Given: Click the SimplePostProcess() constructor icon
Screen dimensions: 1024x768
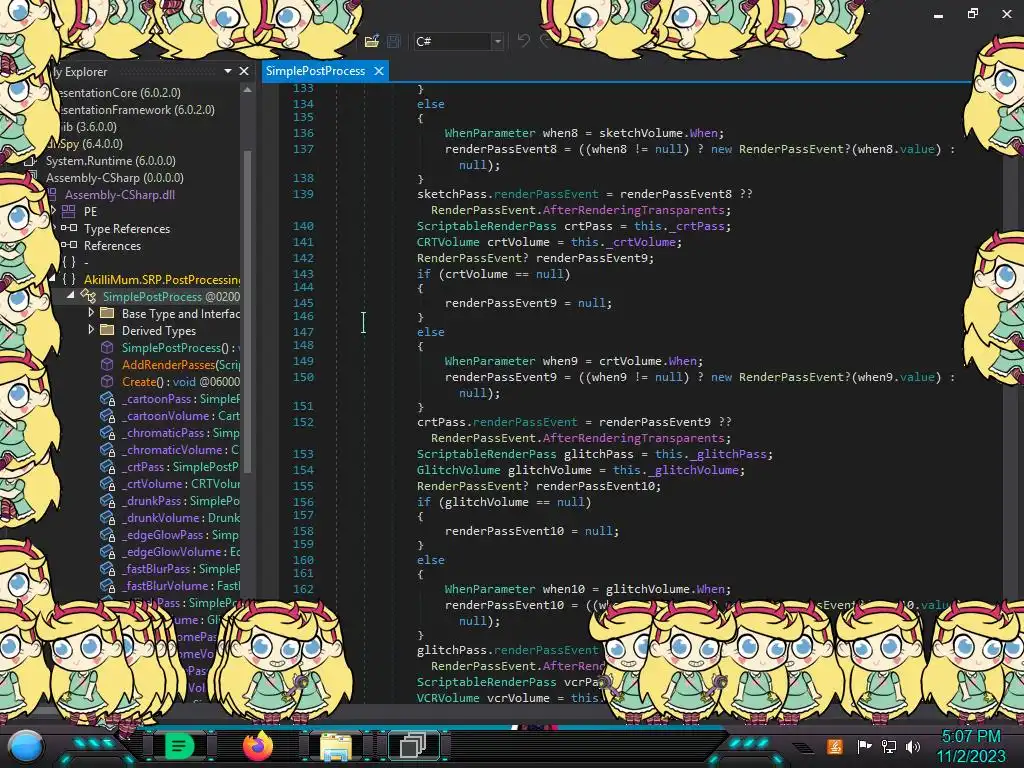Looking at the screenshot, I should point(107,347).
